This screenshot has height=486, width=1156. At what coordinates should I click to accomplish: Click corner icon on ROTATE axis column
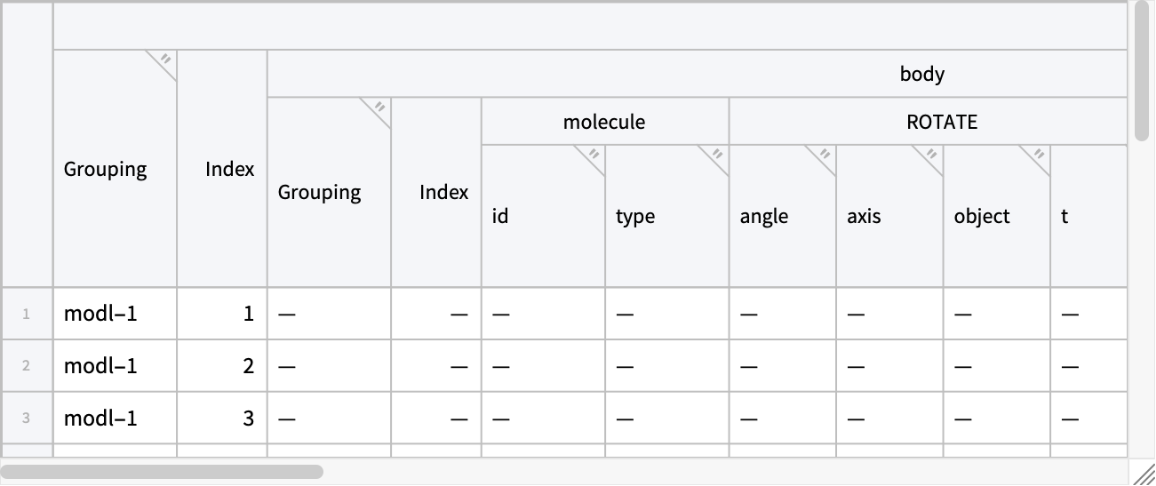pyautogui.click(x=932, y=155)
